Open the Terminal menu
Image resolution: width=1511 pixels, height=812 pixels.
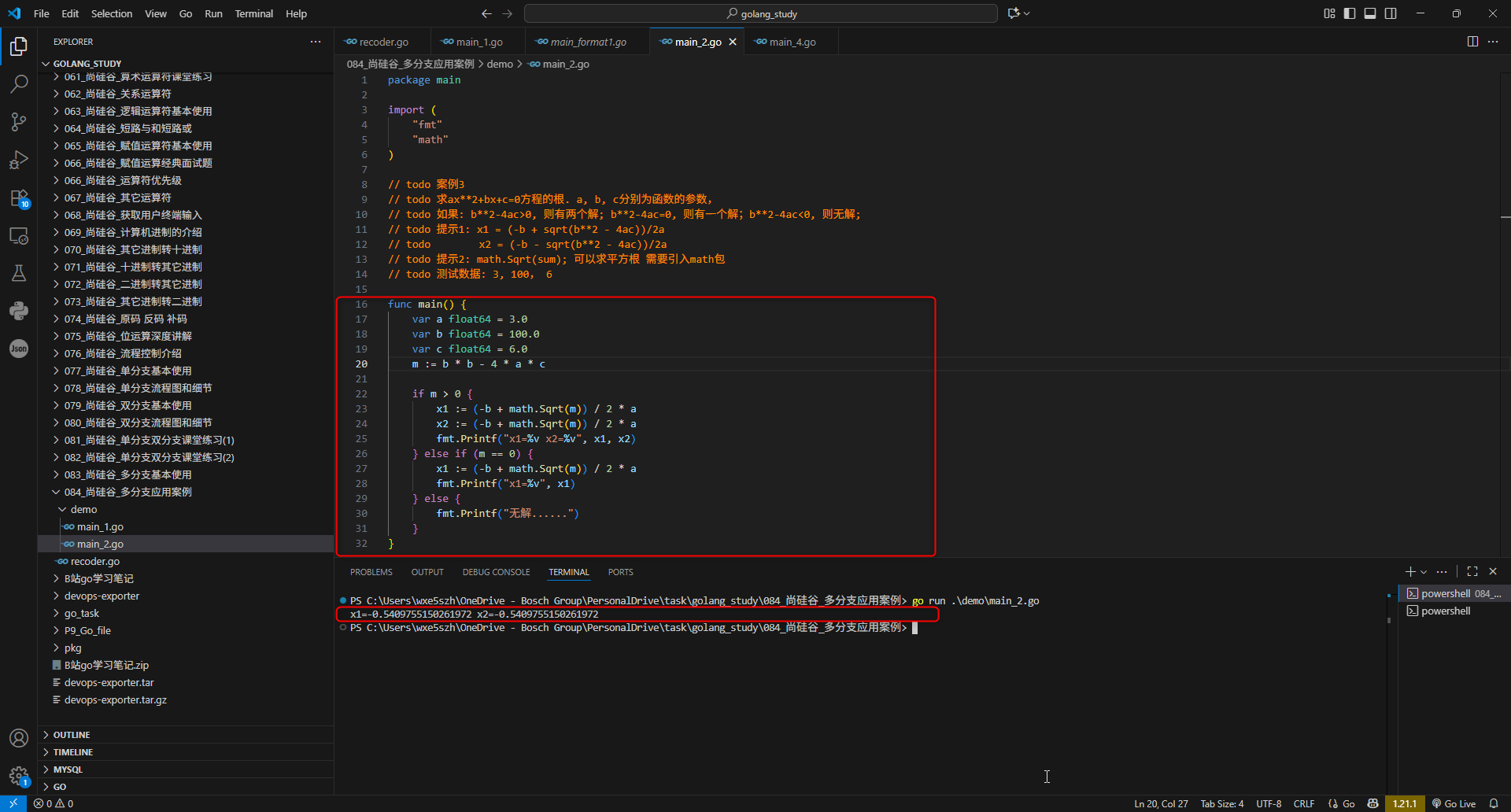[253, 13]
